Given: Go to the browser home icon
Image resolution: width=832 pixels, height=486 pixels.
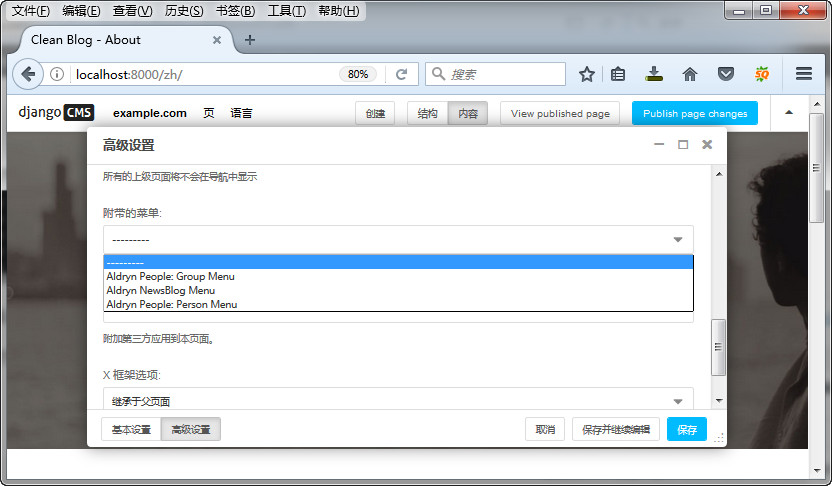Looking at the screenshot, I should click(689, 74).
